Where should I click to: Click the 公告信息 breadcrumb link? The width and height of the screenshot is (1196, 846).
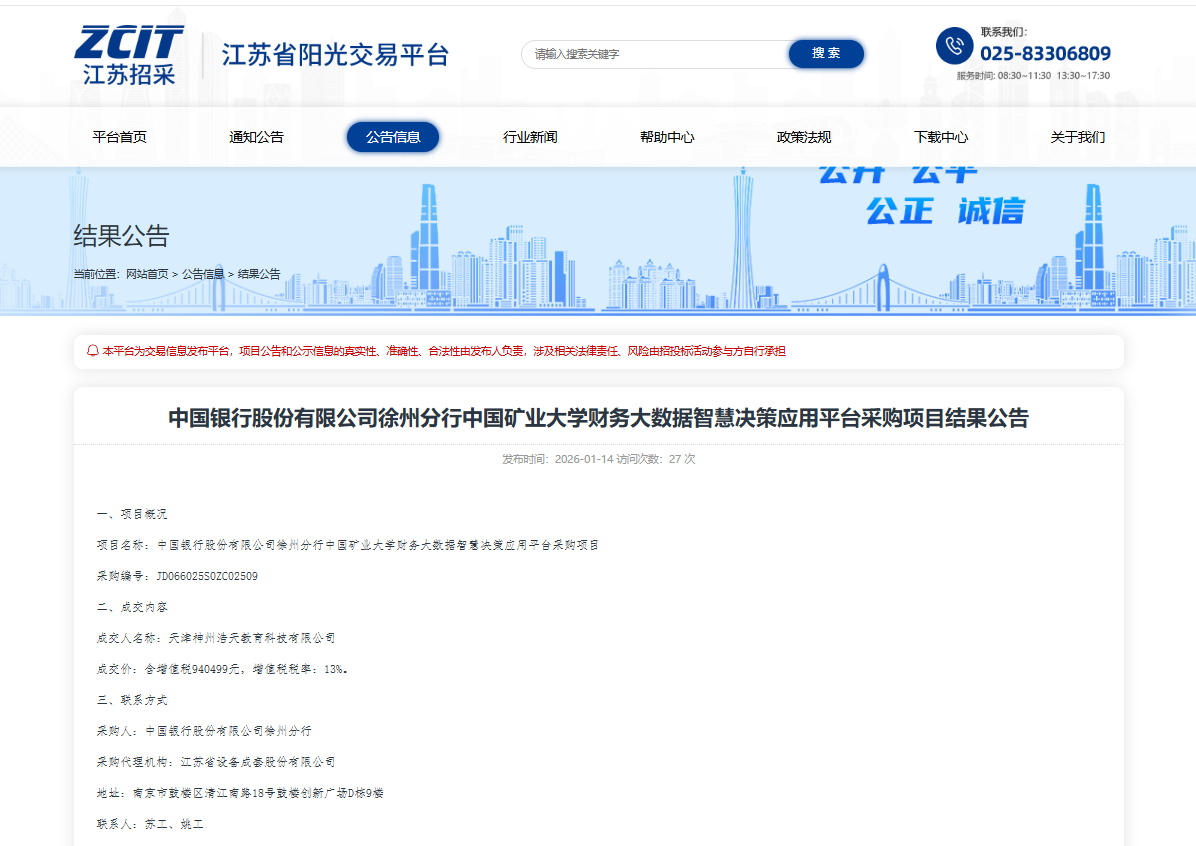point(203,274)
